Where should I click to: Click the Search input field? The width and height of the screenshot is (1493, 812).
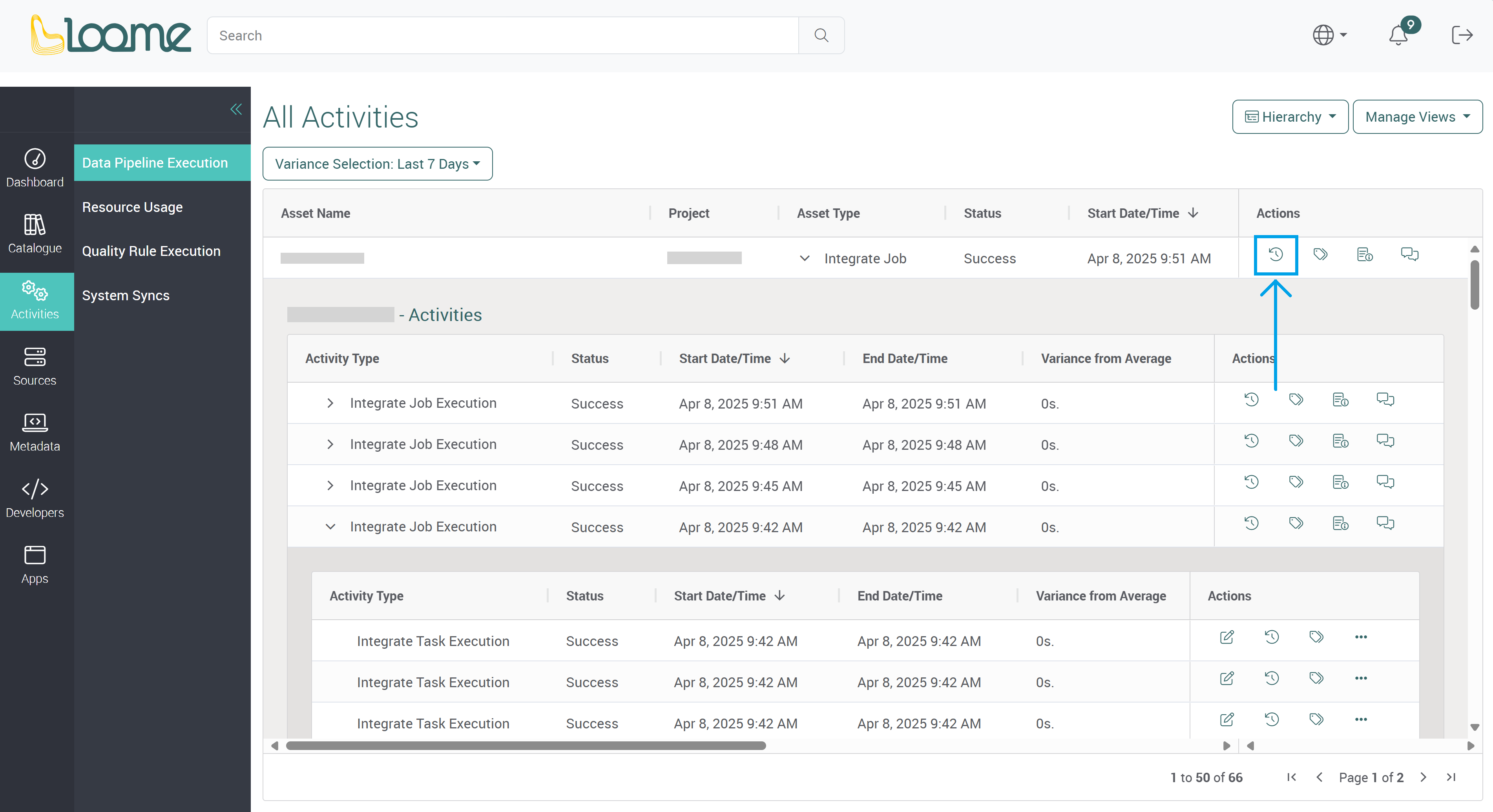(502, 35)
